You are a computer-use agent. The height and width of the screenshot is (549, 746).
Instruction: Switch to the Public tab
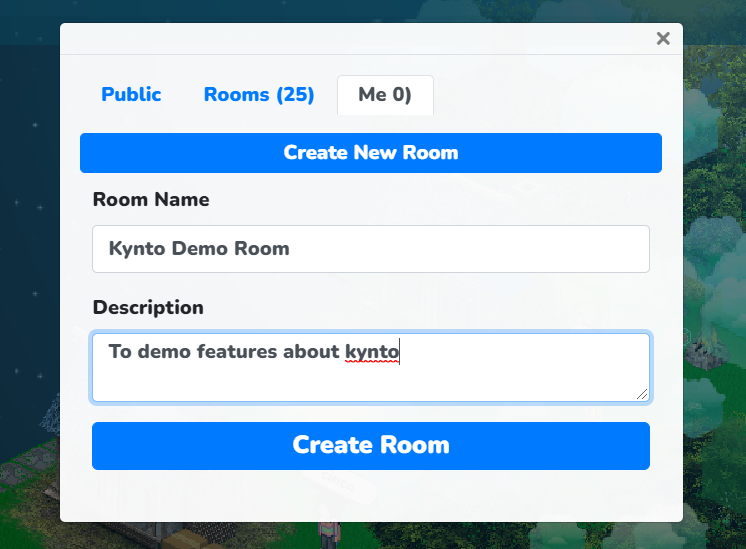tap(131, 95)
